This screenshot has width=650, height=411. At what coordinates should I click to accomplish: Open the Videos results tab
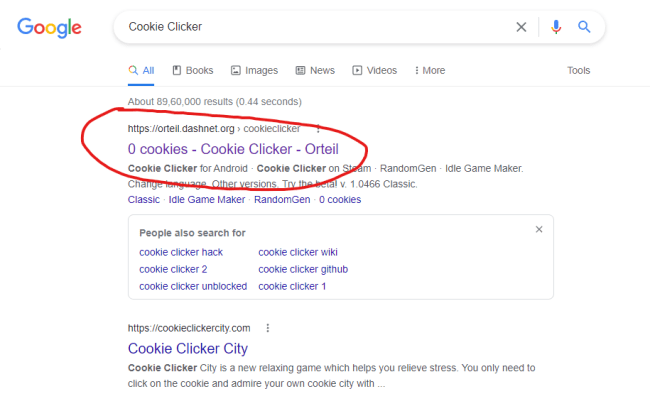tap(374, 71)
